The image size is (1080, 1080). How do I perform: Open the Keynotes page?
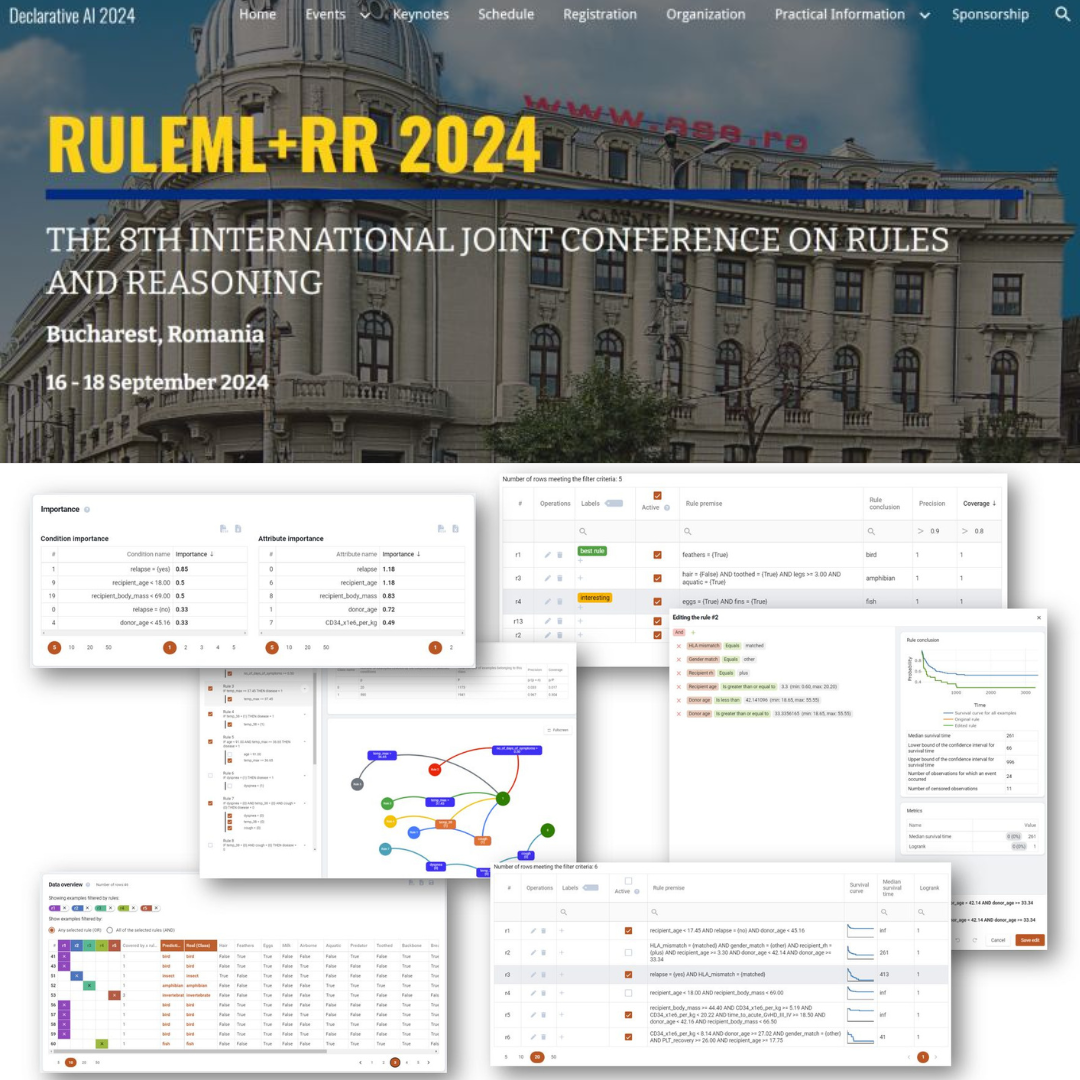click(421, 14)
